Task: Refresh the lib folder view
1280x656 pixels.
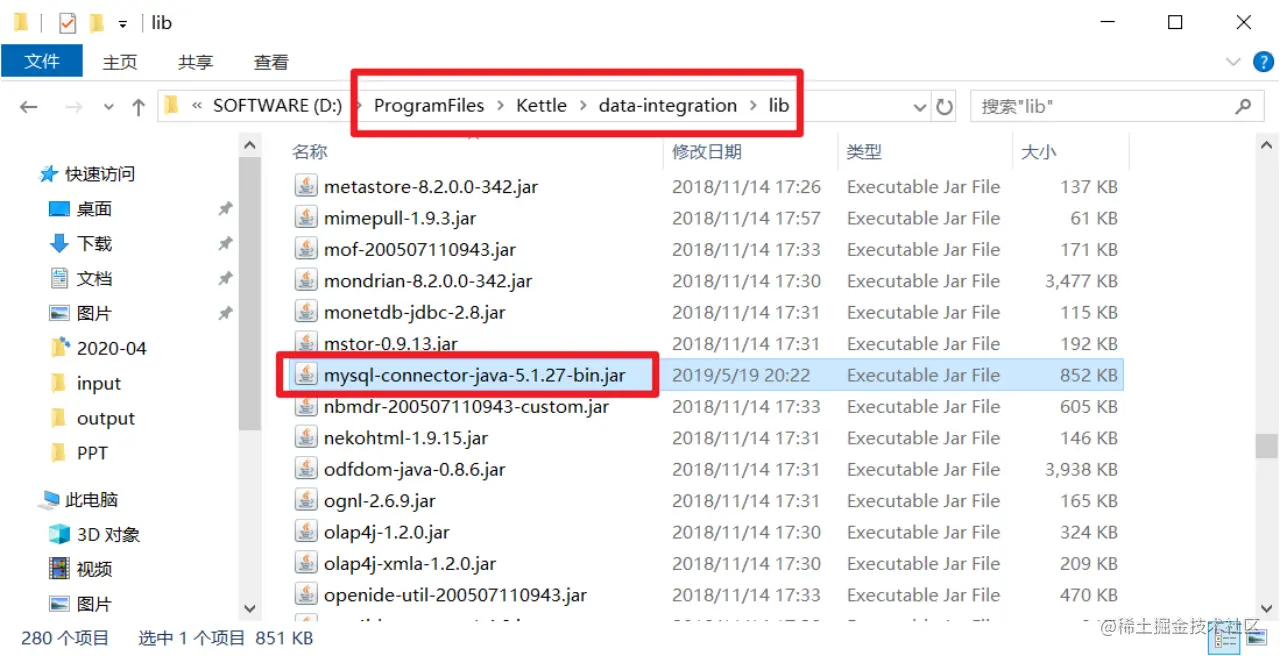Action: pos(944,107)
